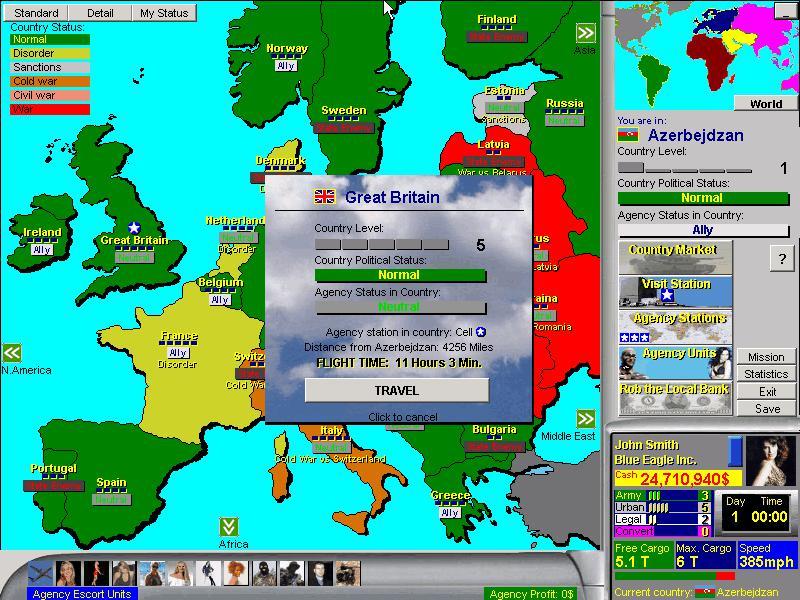Click the Rob the Local Bank banner
This screenshot has height=600, width=800.
click(675, 396)
